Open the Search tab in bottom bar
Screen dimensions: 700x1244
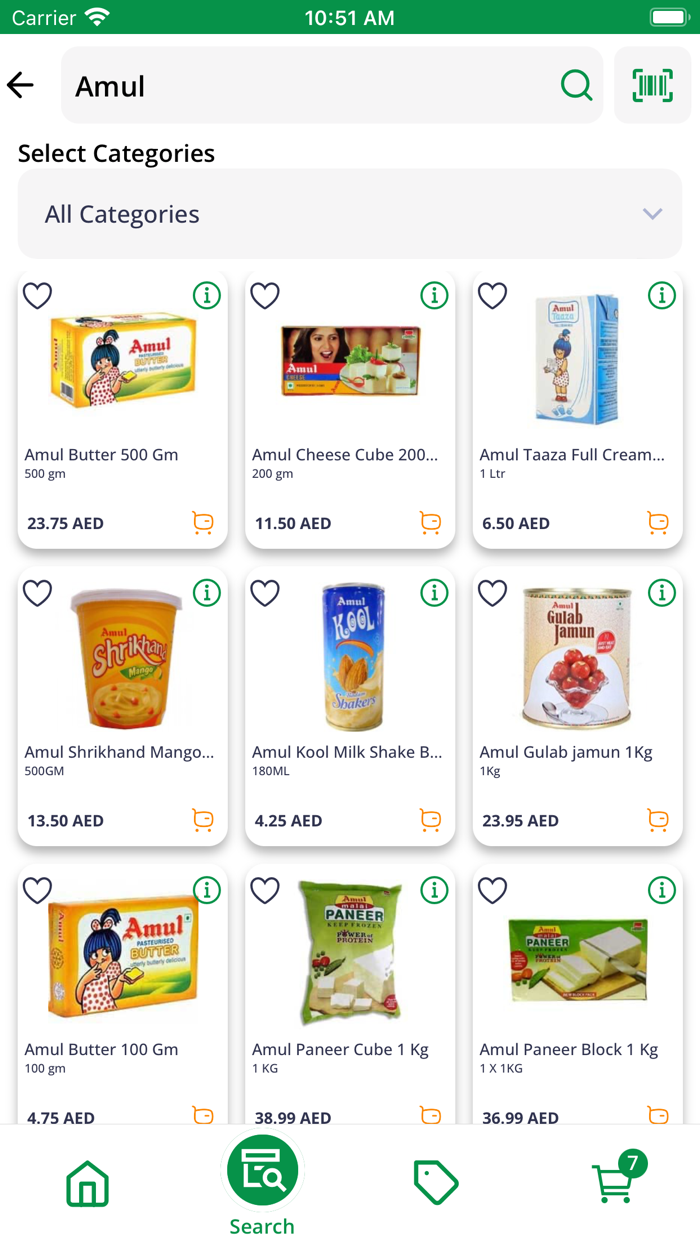click(x=262, y=1170)
